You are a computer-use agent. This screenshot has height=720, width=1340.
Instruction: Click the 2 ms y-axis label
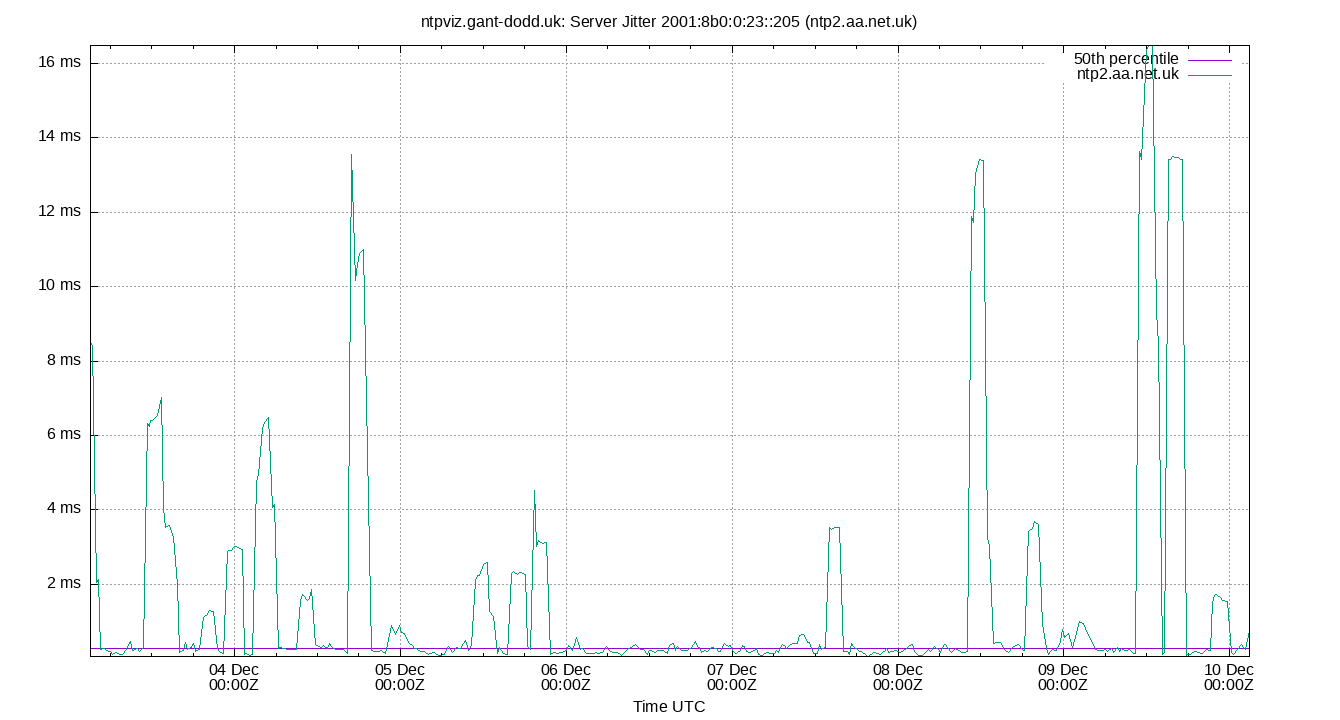tap(66, 583)
